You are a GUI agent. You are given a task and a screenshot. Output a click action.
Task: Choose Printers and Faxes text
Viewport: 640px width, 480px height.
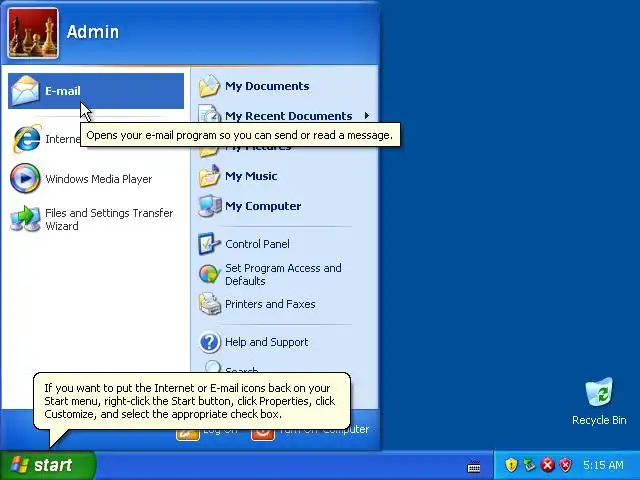(x=270, y=304)
